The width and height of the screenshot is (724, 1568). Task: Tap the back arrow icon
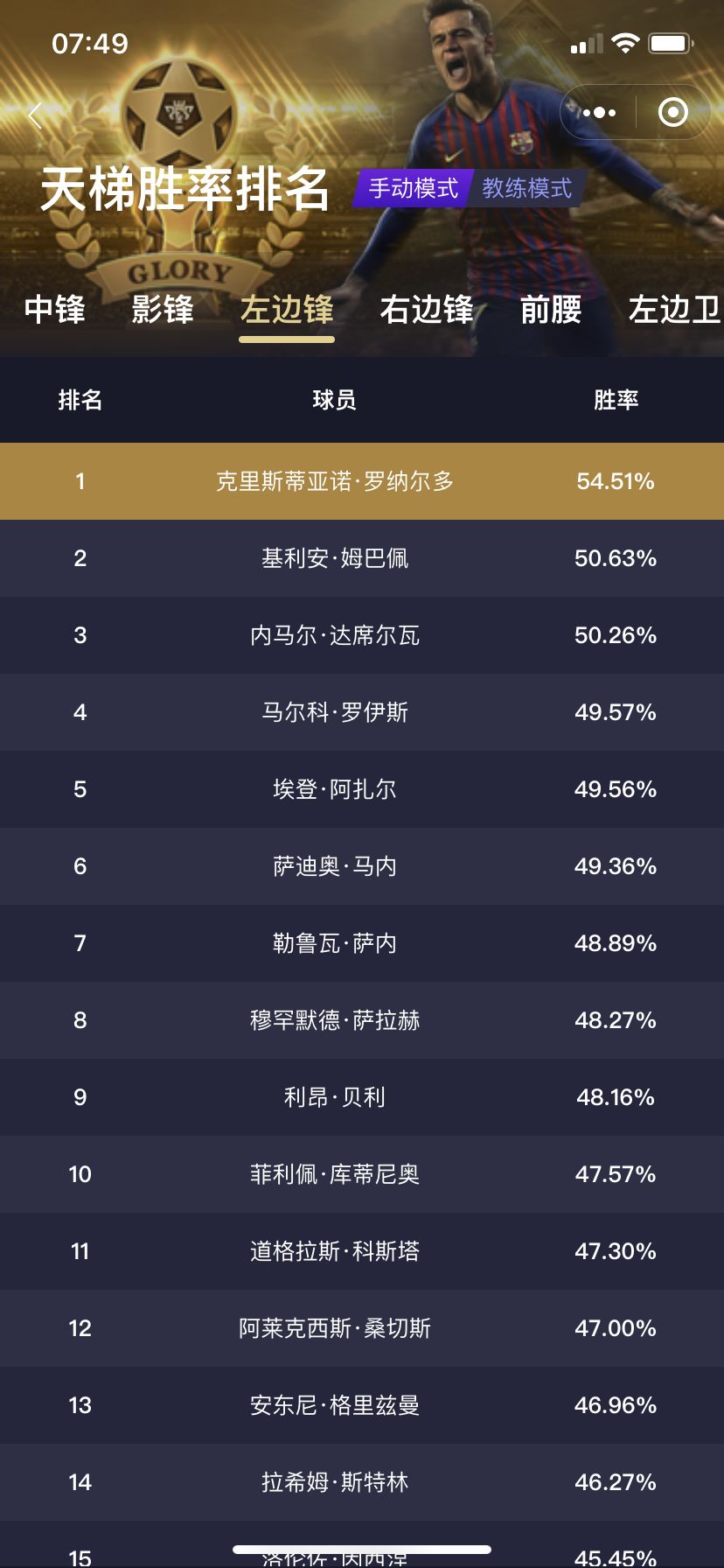[36, 115]
